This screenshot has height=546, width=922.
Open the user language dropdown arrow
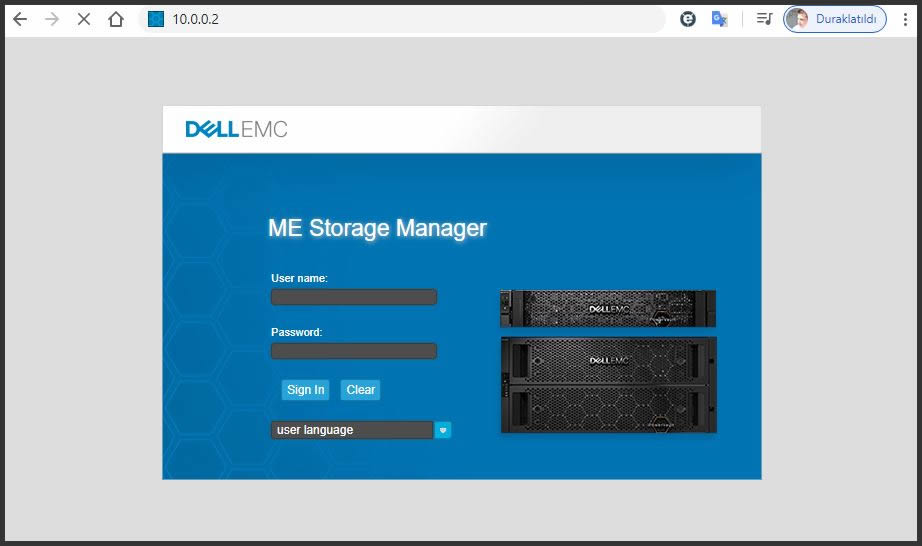tap(443, 430)
